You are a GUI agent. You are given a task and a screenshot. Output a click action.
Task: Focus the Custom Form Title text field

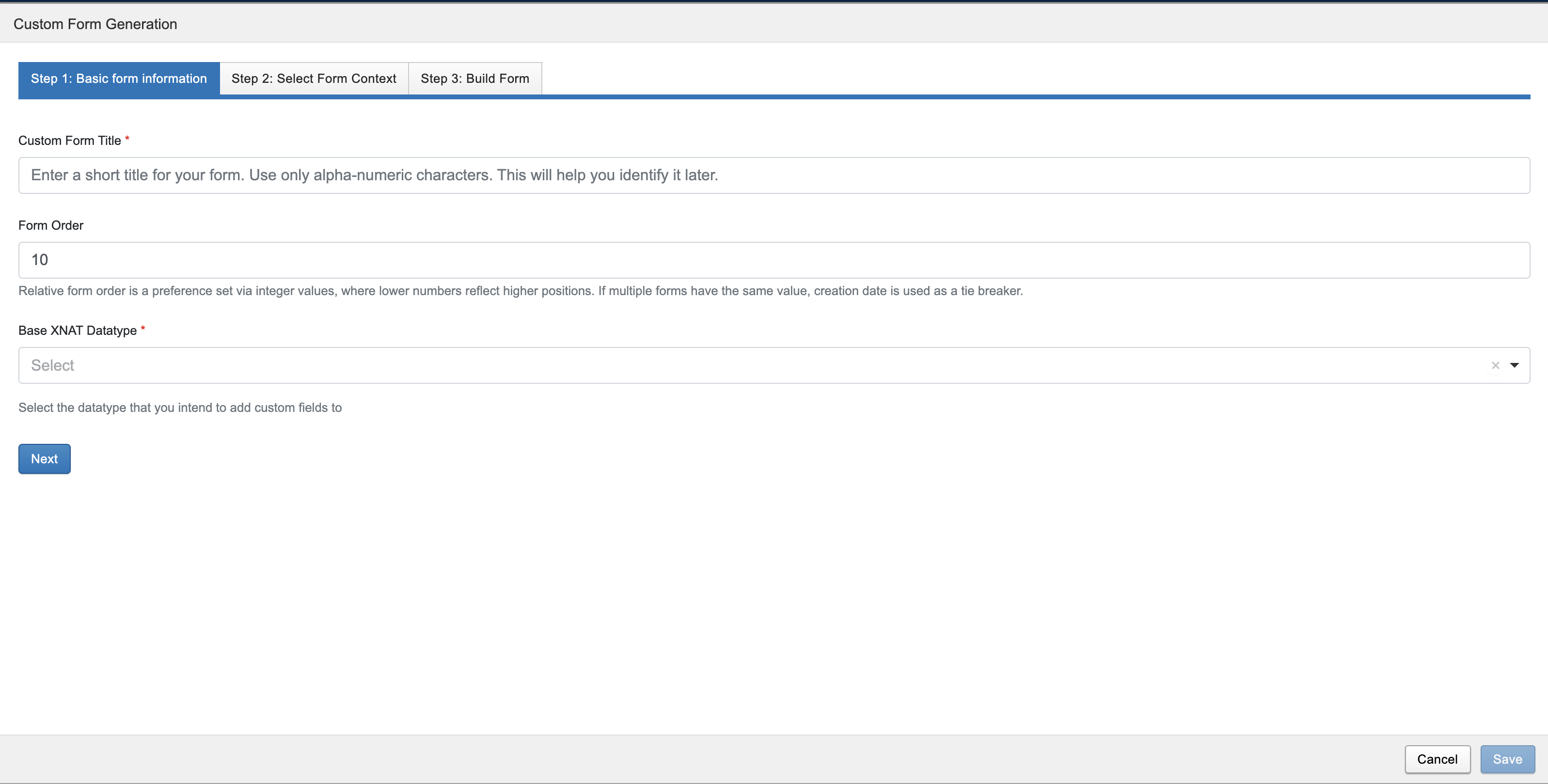pos(774,175)
